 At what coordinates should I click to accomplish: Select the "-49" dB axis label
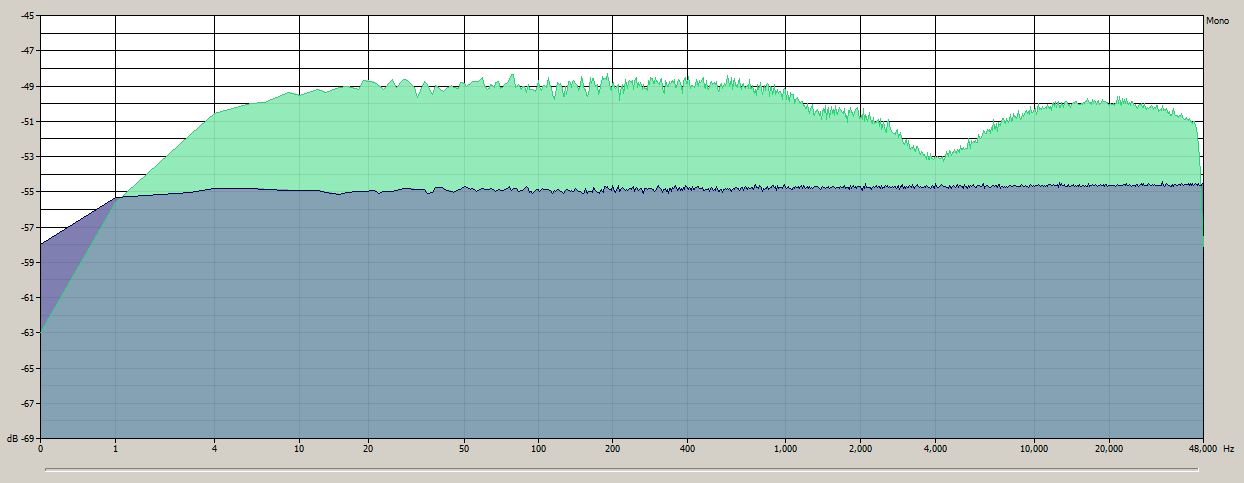[x=26, y=86]
